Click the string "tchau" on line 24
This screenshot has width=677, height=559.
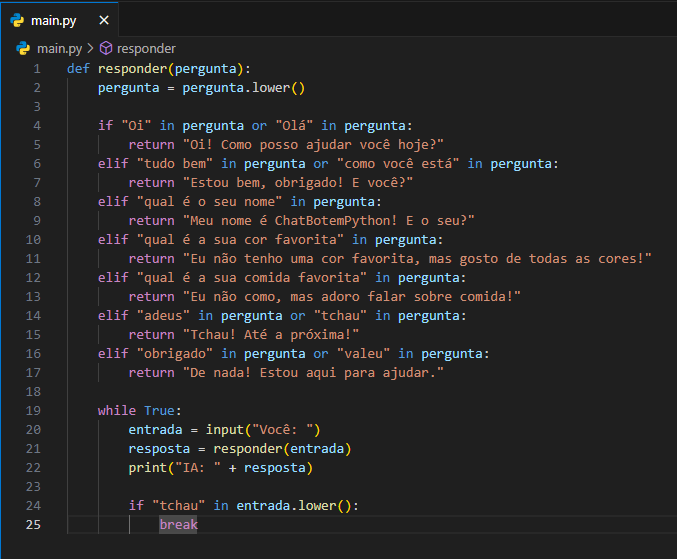click(179, 505)
